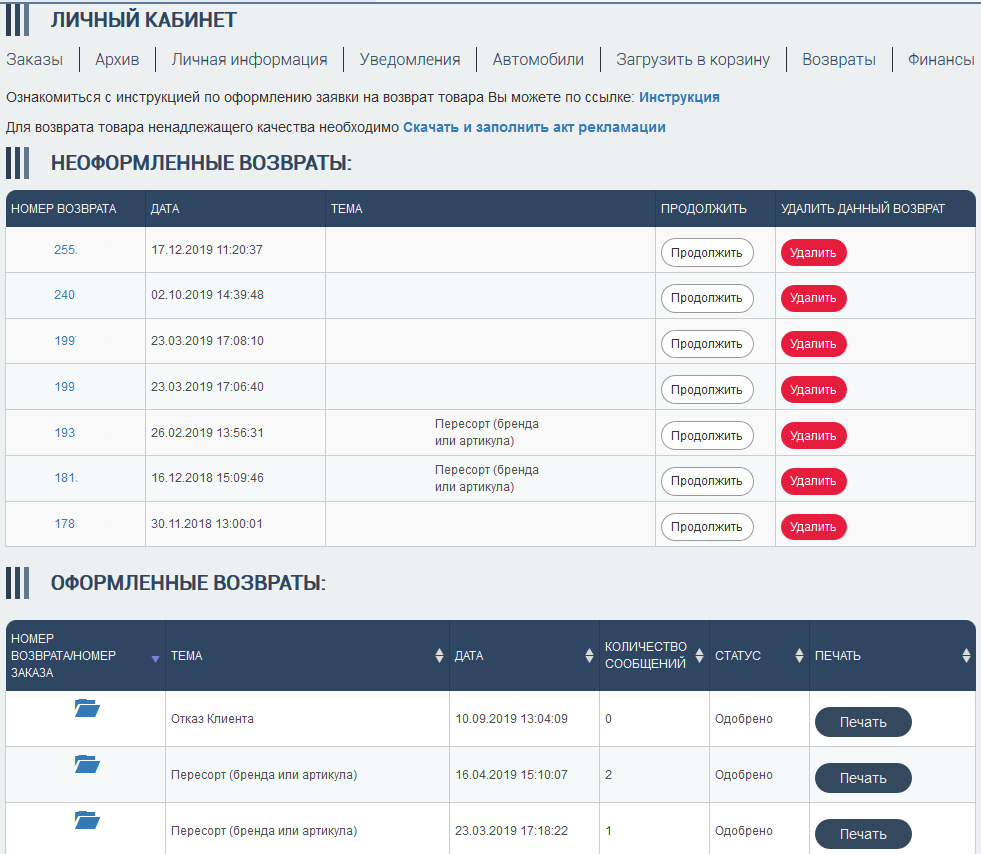Sort completed returns by Тема column arrows
The width and height of the screenshot is (981, 854).
(439, 656)
